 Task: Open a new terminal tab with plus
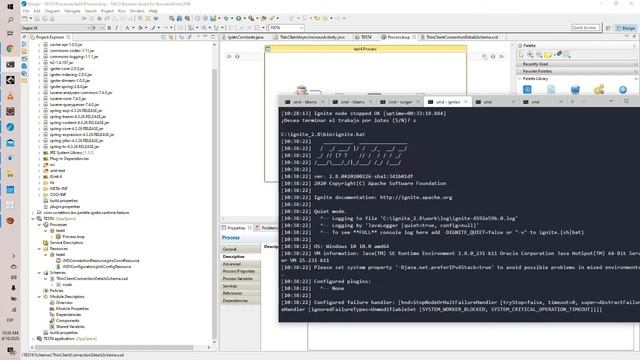[572, 102]
